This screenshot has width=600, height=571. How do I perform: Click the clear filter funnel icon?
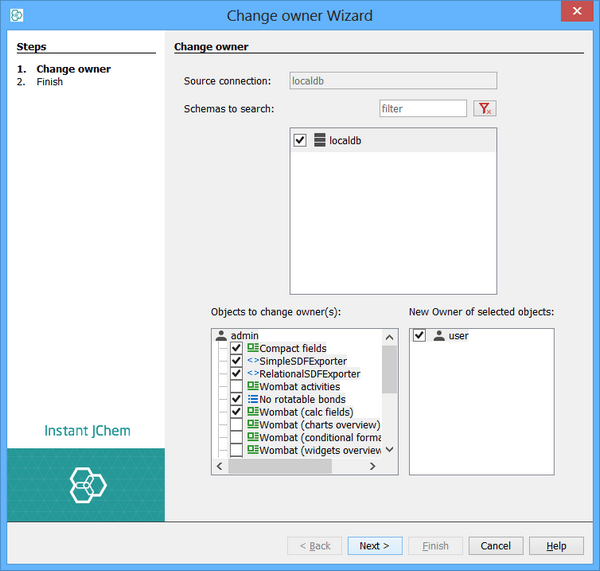[x=485, y=109]
